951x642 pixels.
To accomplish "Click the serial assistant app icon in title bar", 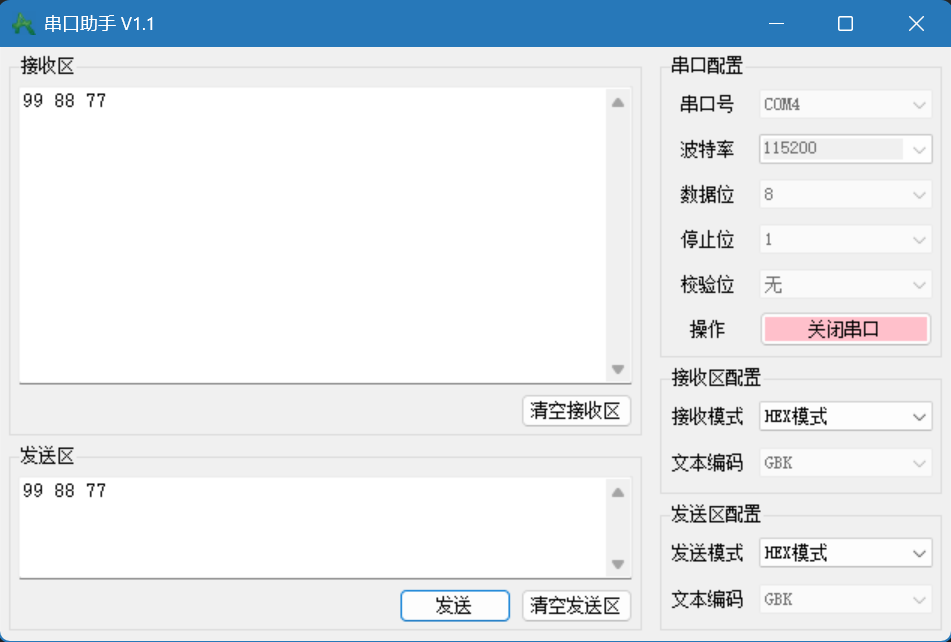I will point(23,24).
